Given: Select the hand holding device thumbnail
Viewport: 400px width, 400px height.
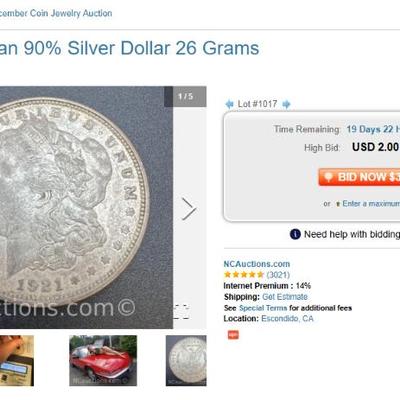Looking at the screenshot, I should [17, 361].
